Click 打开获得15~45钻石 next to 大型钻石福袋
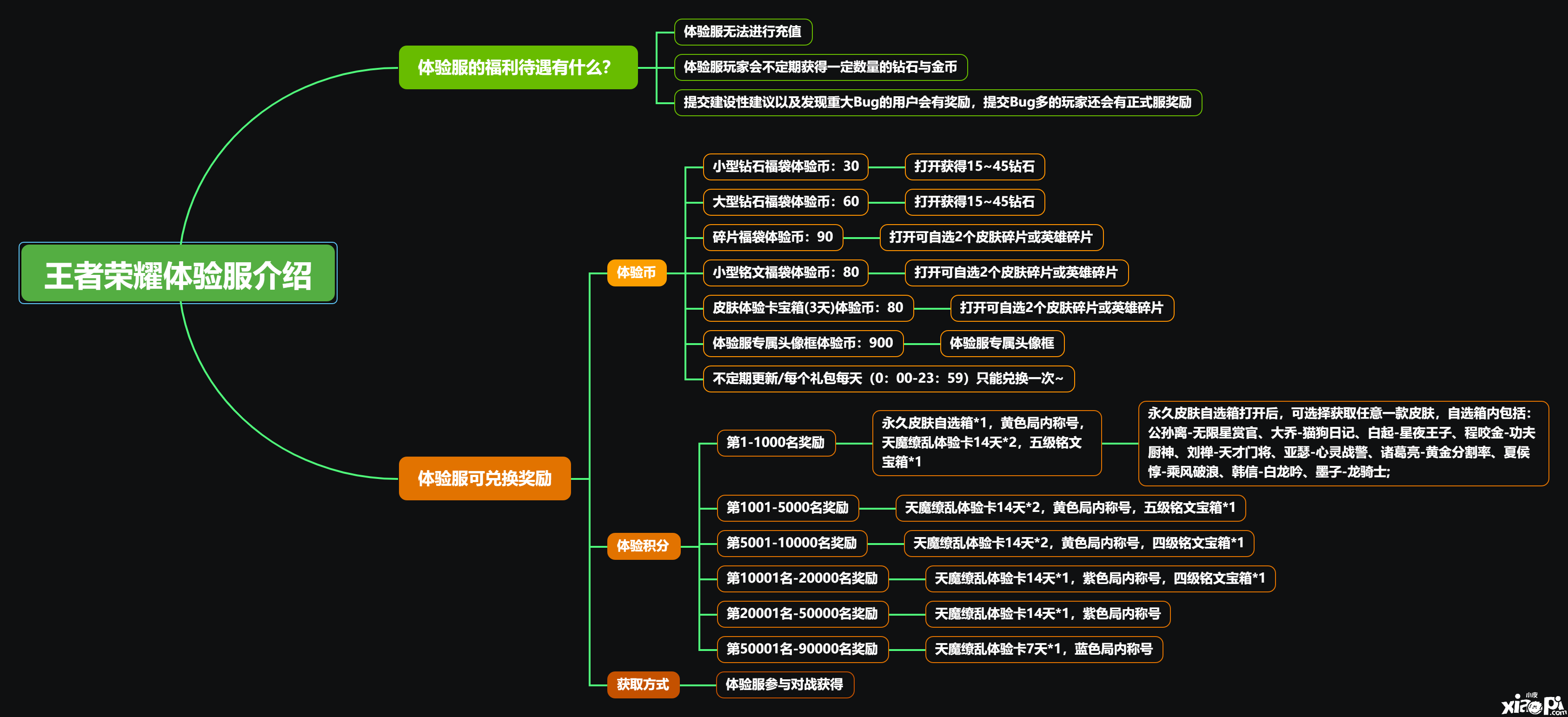This screenshot has width=1568, height=717. tap(975, 202)
